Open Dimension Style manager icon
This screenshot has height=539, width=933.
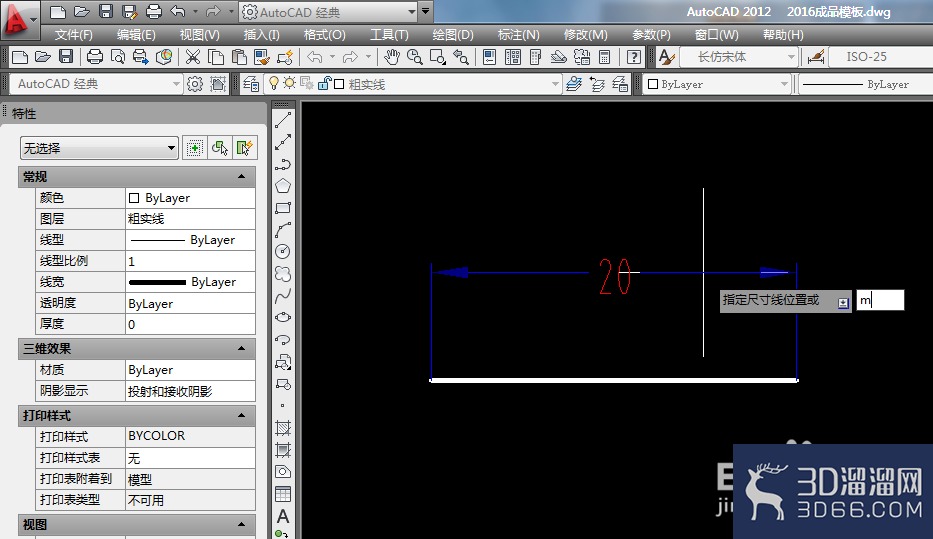click(816, 57)
